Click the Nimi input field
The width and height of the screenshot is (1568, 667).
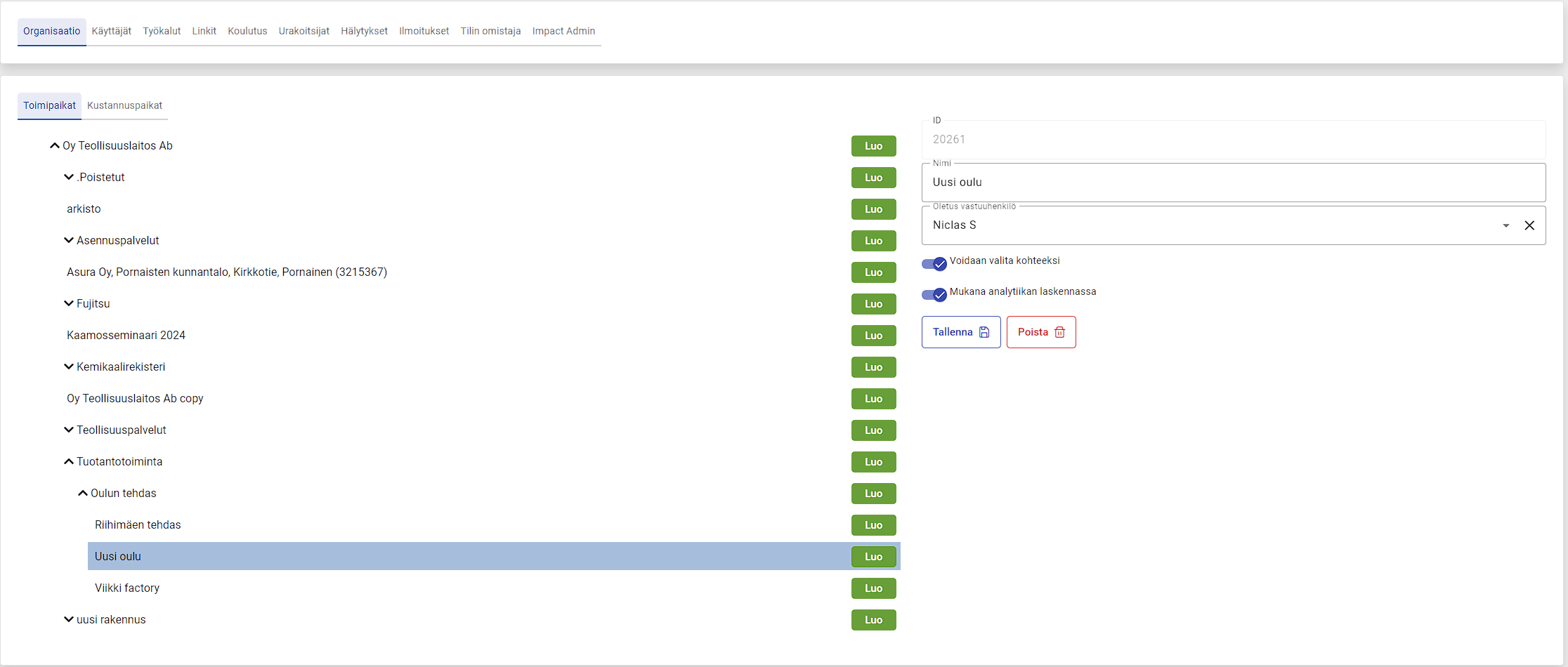click(x=1233, y=183)
